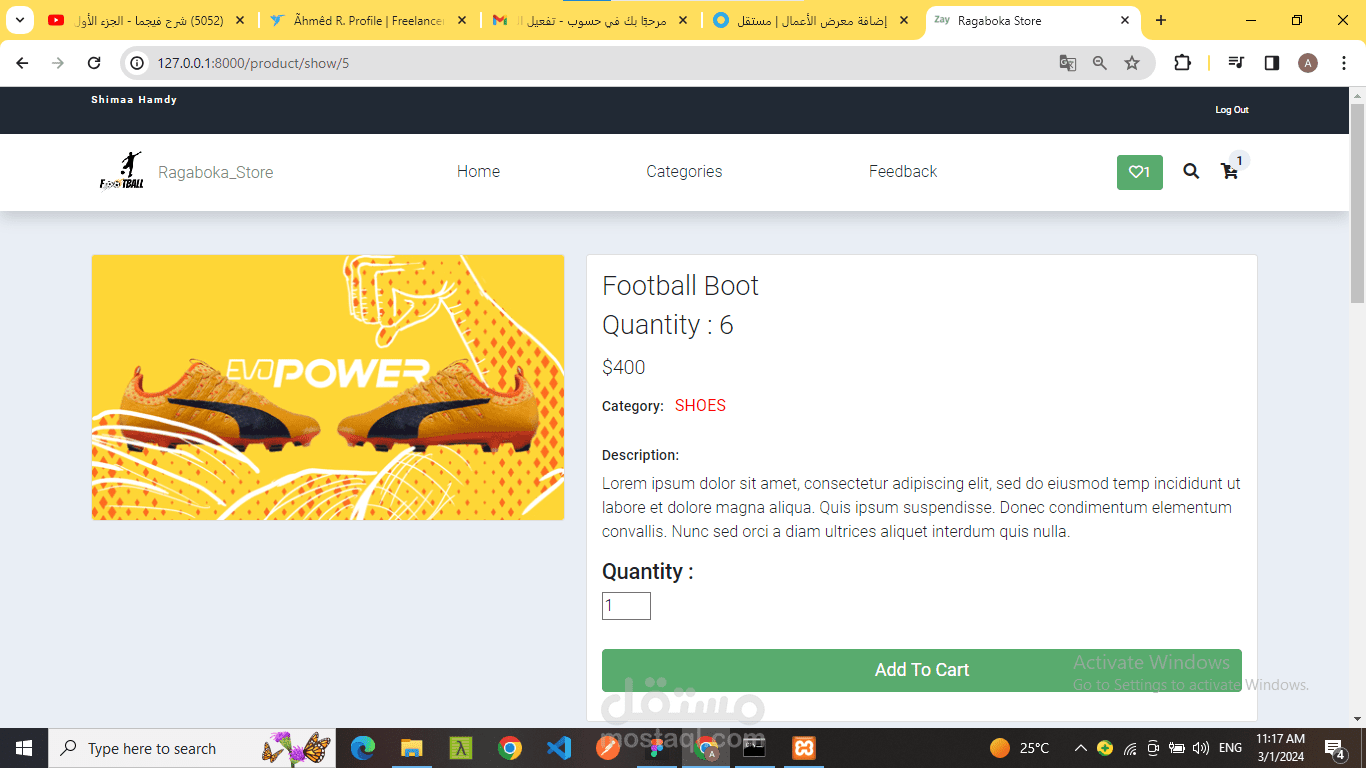Click the Windows taskbar search box
The width and height of the screenshot is (1366, 768).
coord(191,748)
